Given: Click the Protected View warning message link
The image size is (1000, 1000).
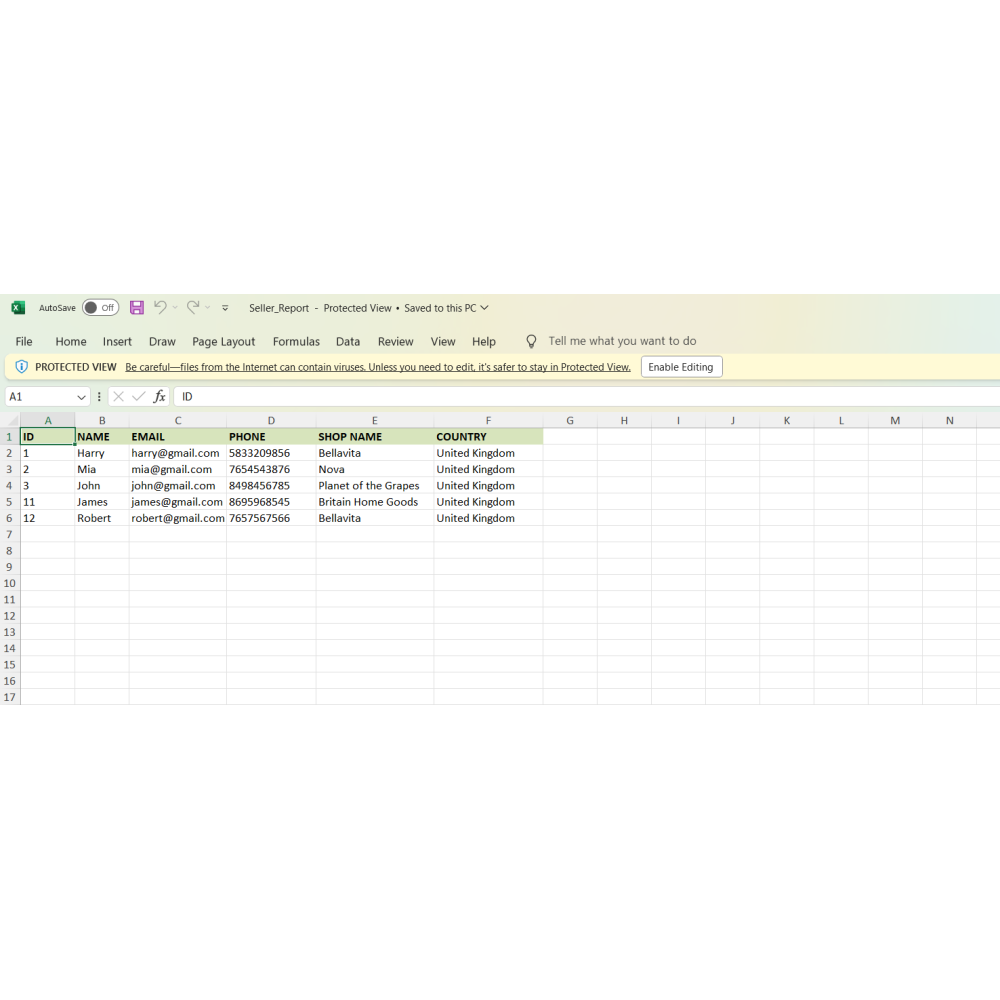Looking at the screenshot, I should 378,367.
